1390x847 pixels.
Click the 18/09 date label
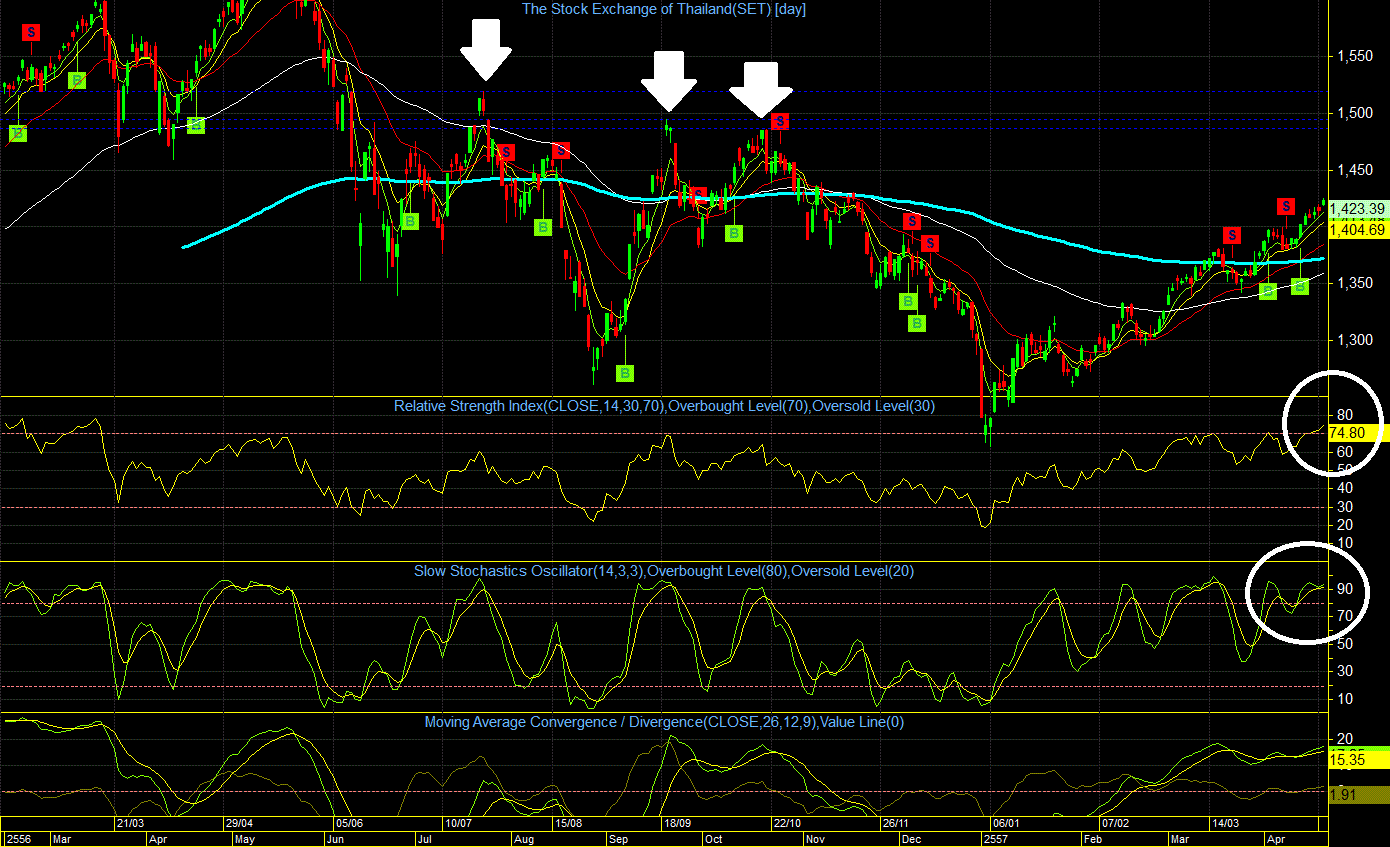pos(676,823)
